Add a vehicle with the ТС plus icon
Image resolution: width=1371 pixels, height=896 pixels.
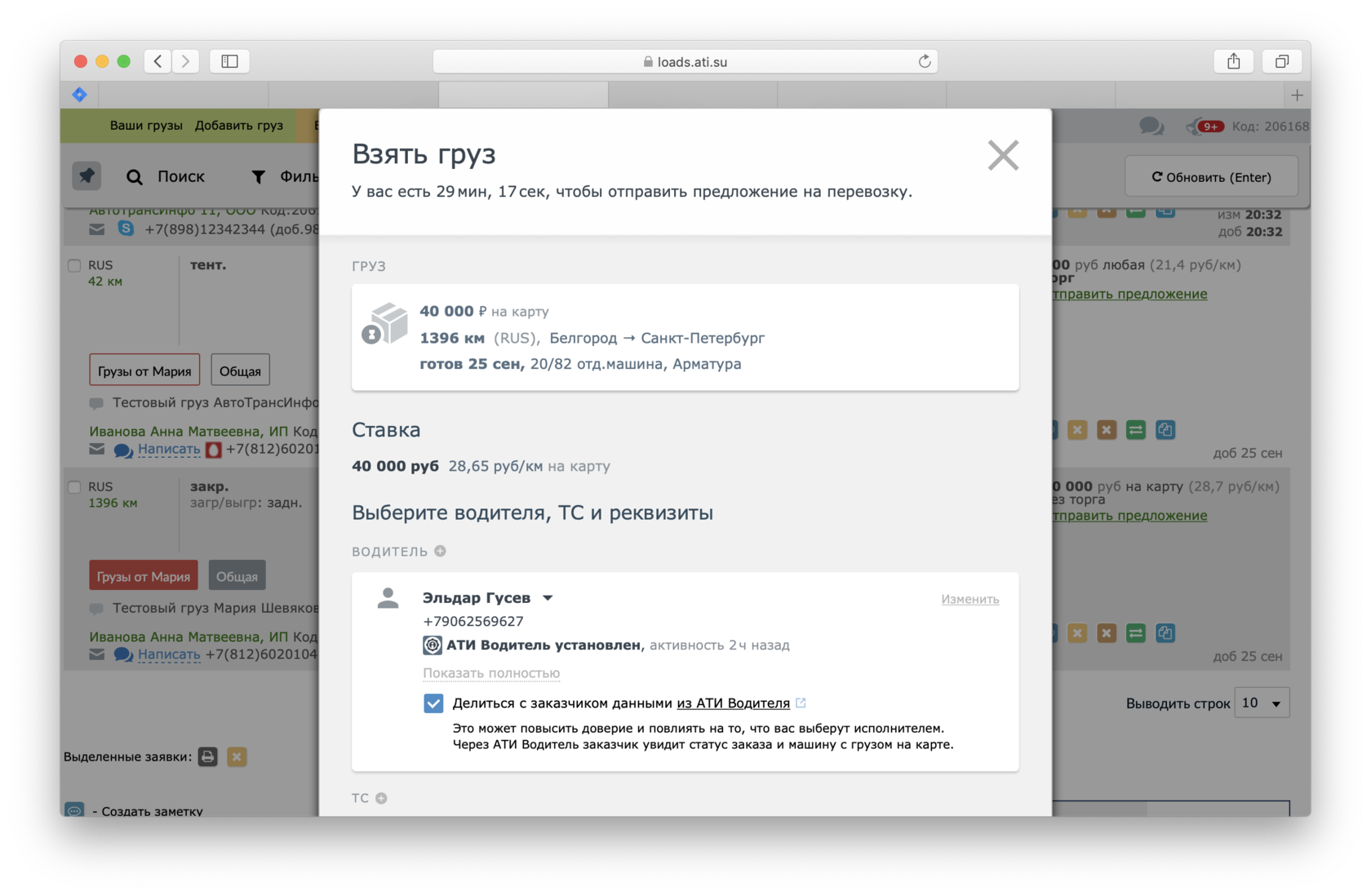(381, 798)
